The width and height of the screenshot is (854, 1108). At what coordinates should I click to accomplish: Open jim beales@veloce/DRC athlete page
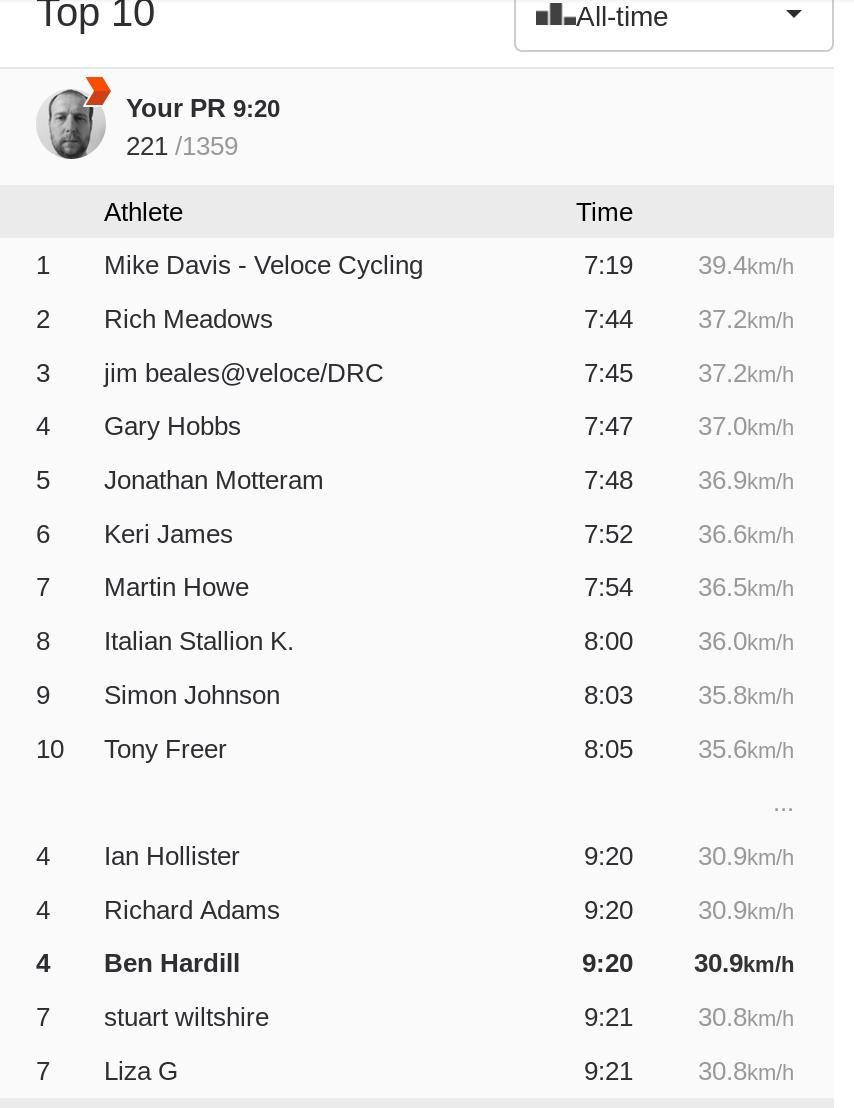[x=243, y=373]
